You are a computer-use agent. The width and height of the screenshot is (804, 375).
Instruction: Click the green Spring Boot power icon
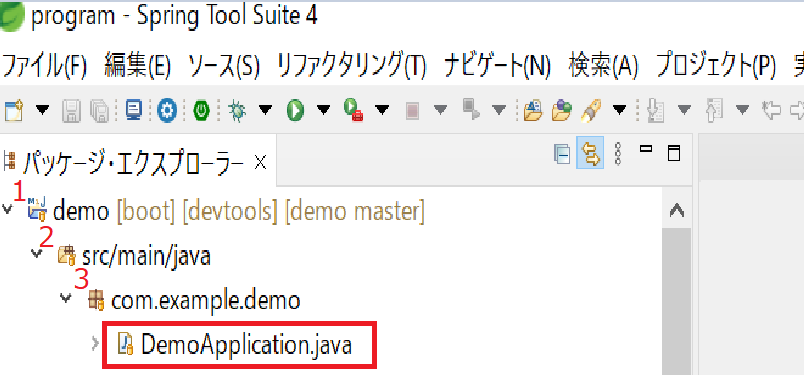(202, 110)
